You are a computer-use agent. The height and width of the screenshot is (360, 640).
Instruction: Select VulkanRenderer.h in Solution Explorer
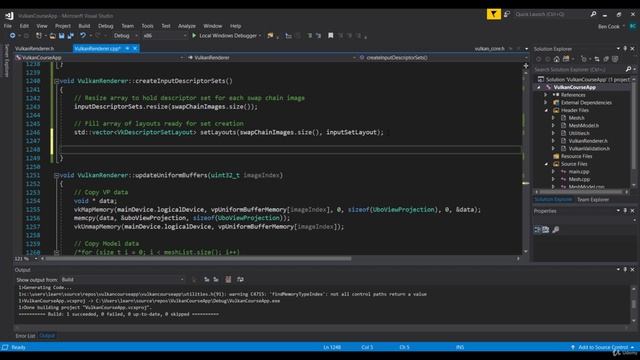pyautogui.click(x=588, y=141)
